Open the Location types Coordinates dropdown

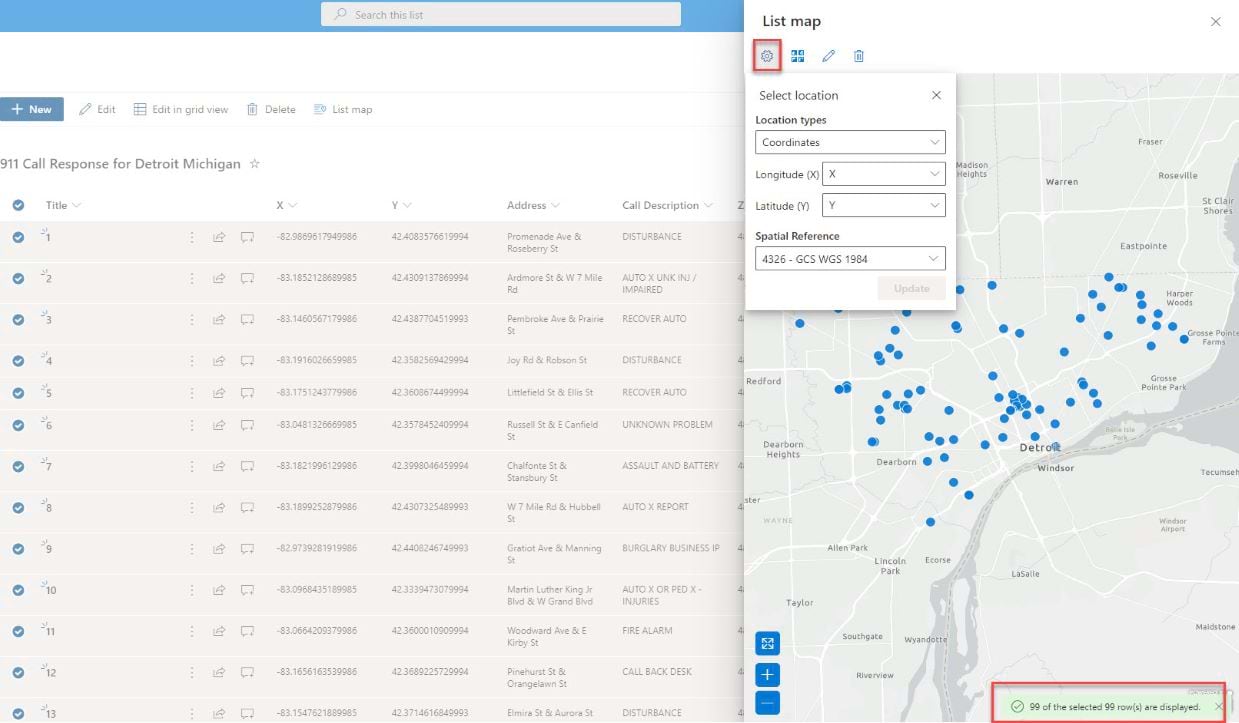[850, 143]
